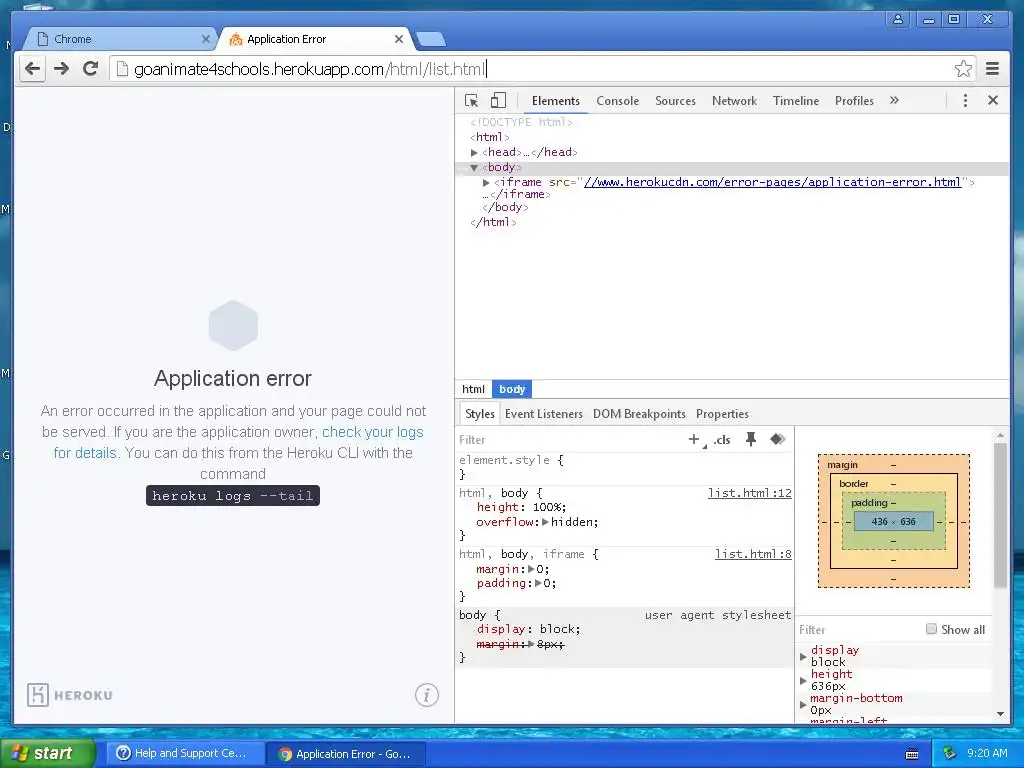Screen dimensions: 1024x768
Task: Expand the head element node
Action: click(x=474, y=152)
